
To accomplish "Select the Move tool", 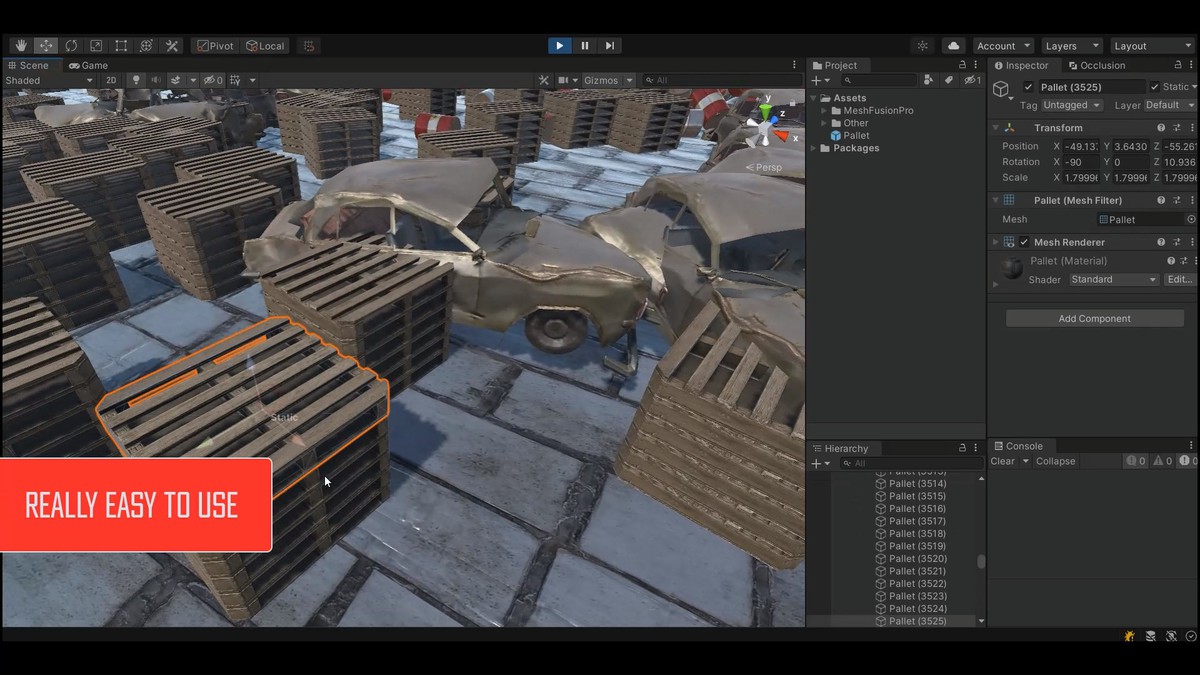I will pyautogui.click(x=46, y=46).
